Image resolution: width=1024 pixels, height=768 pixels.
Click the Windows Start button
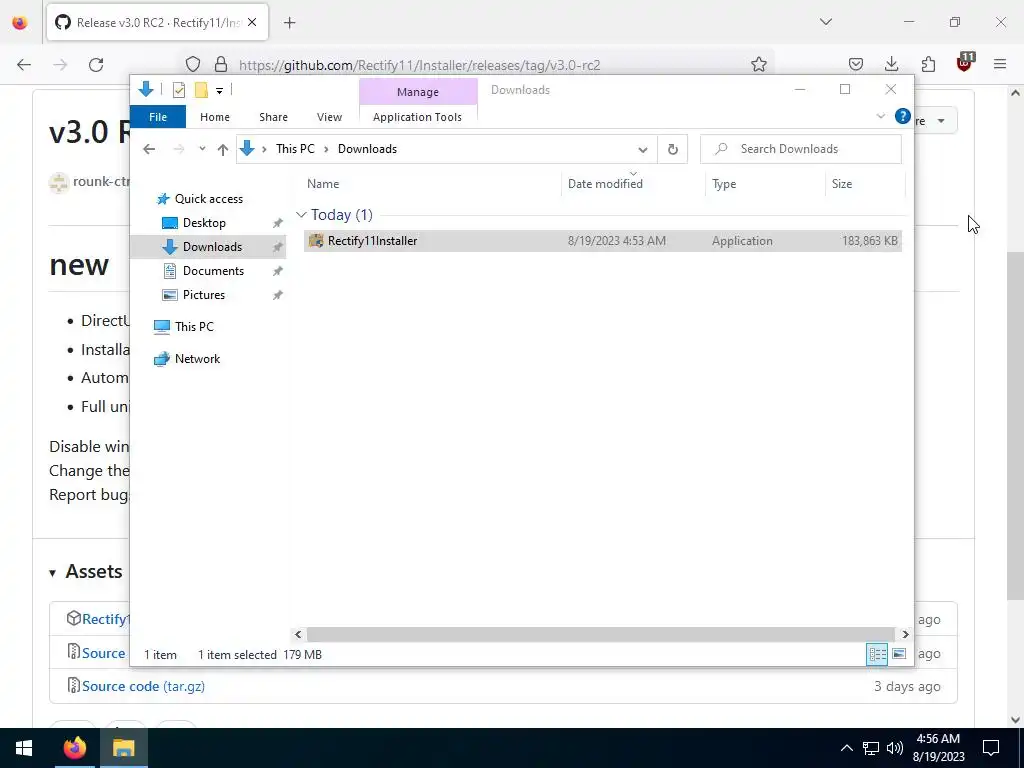tap(24, 748)
